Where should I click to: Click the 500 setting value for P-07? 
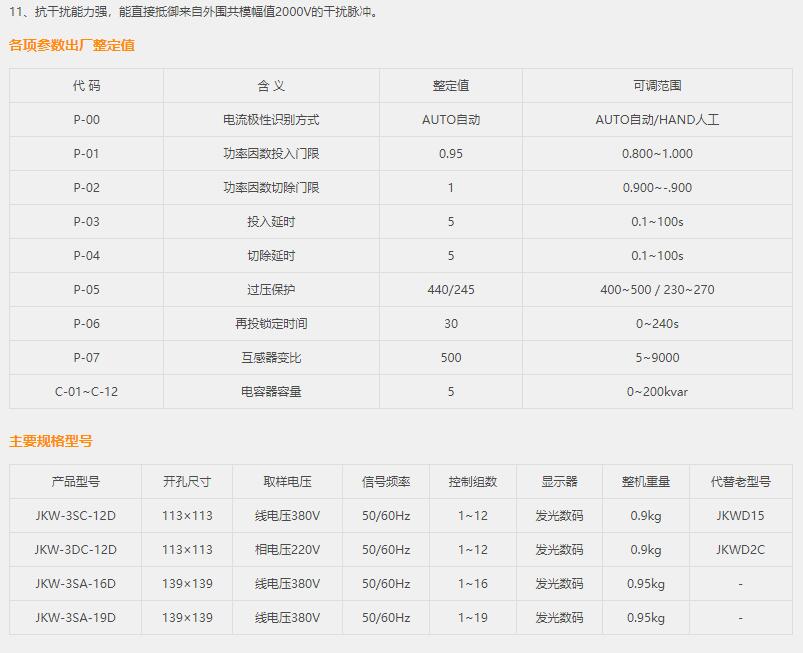(x=451, y=357)
